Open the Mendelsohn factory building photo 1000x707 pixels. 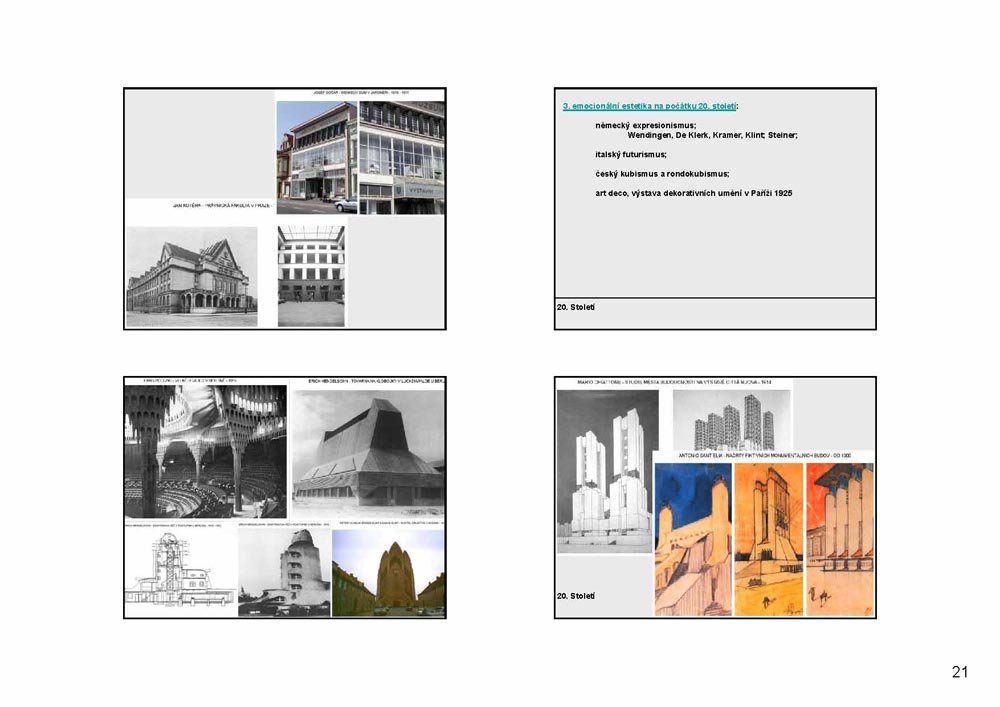point(369,451)
